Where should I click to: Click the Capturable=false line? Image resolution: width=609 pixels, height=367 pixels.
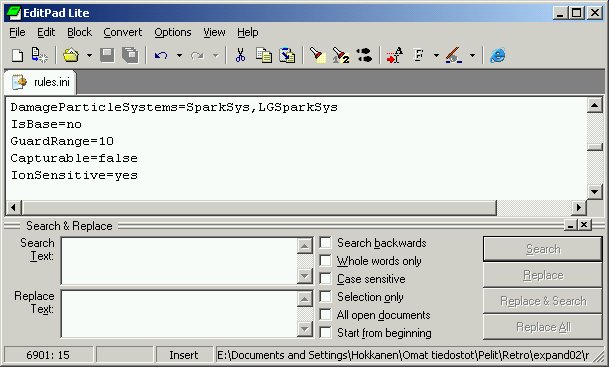click(74, 158)
